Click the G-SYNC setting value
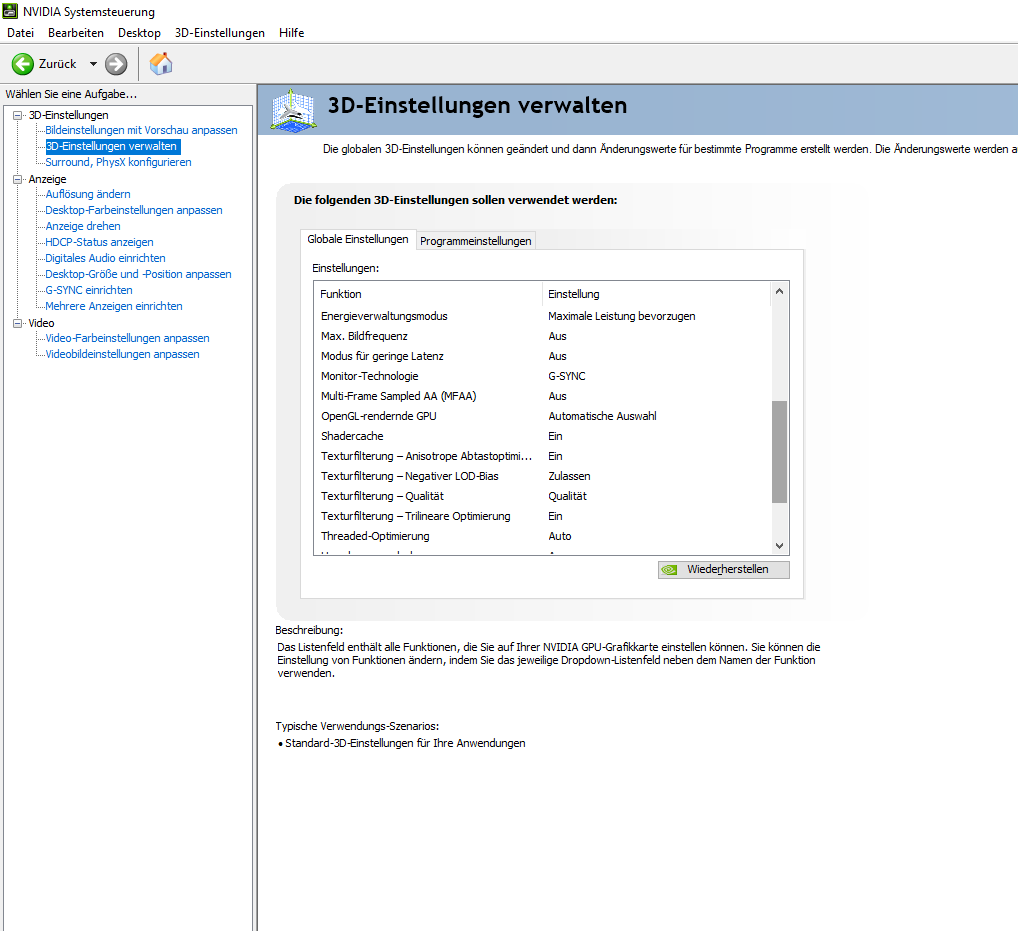Image resolution: width=1018 pixels, height=931 pixels. pos(567,376)
